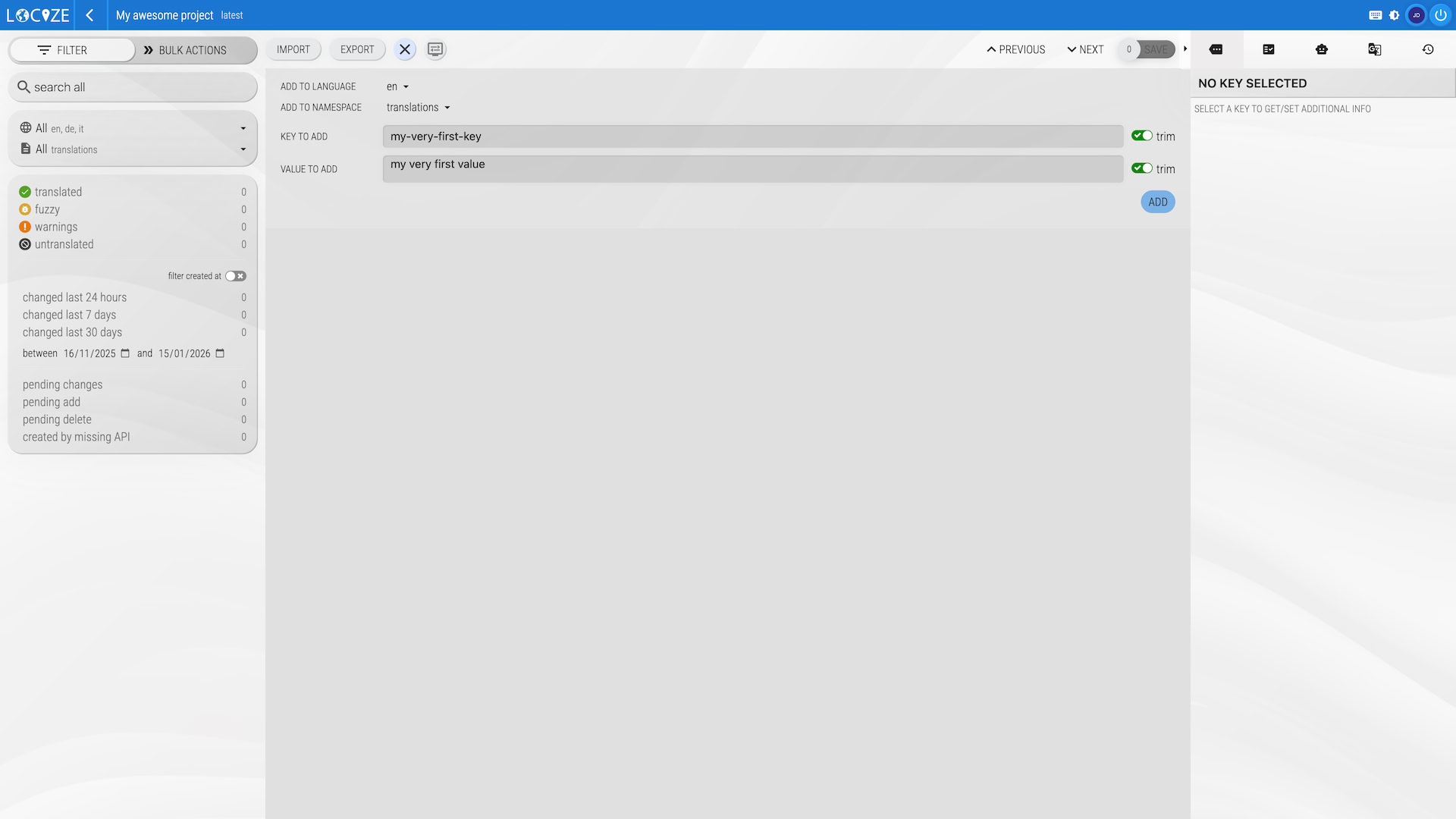Image resolution: width=1456 pixels, height=819 pixels.
Task: Enable the filter created at switch
Action: (235, 276)
